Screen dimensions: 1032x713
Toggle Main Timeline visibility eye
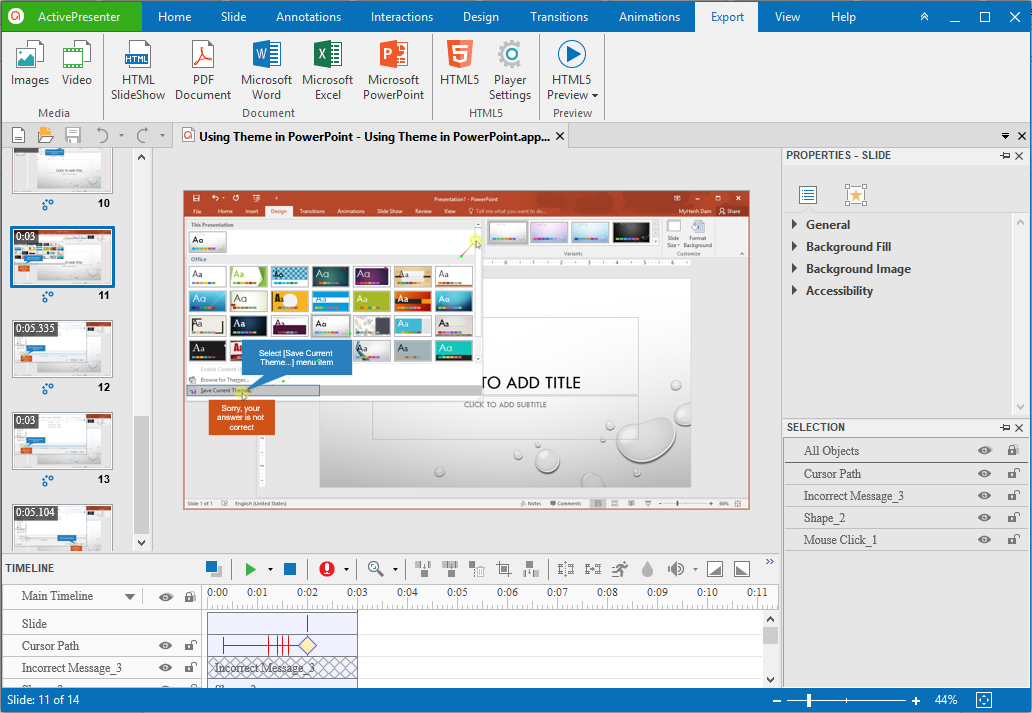[x=166, y=596]
